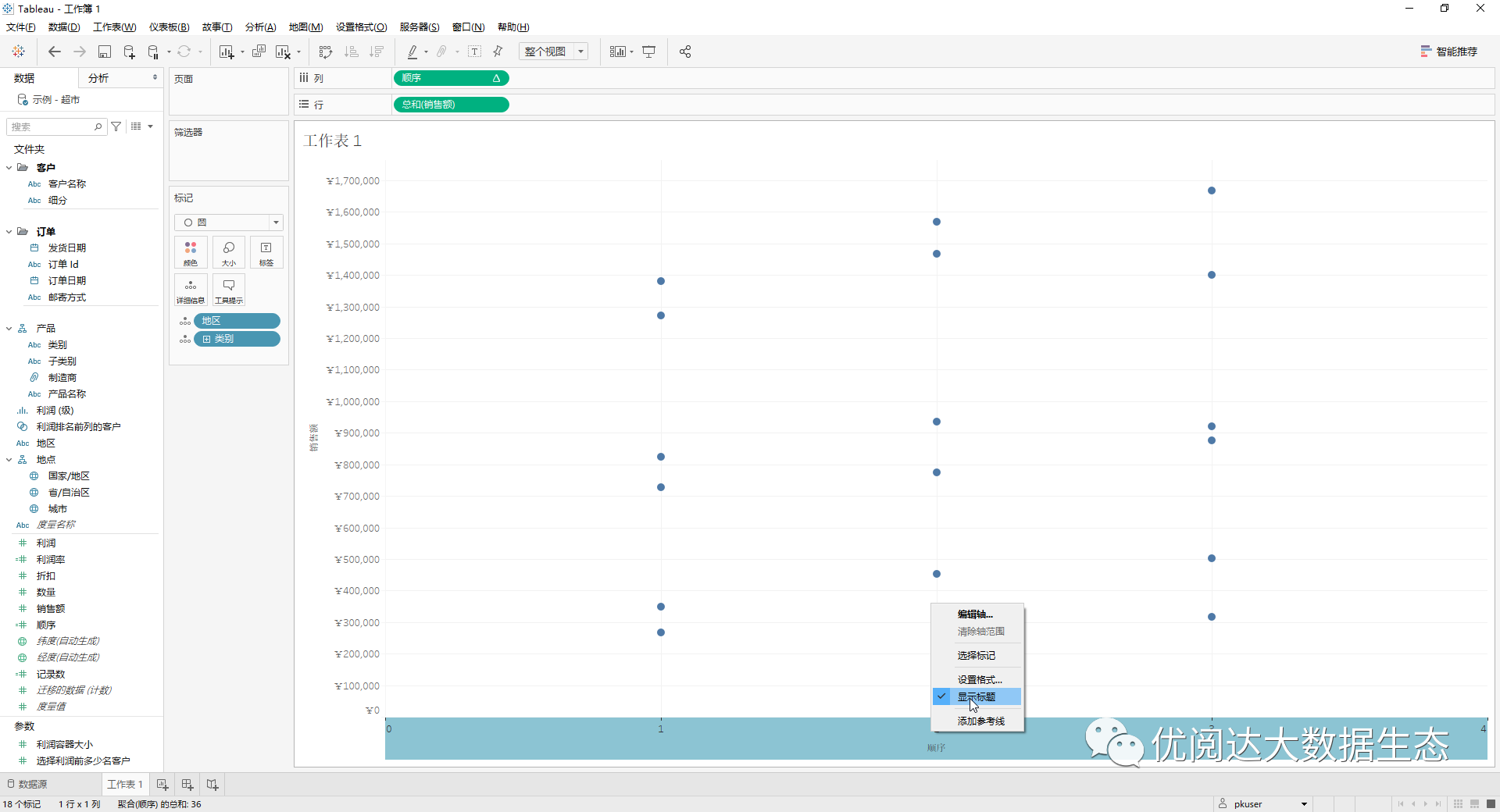Pause auto updates for data source

(x=154, y=52)
